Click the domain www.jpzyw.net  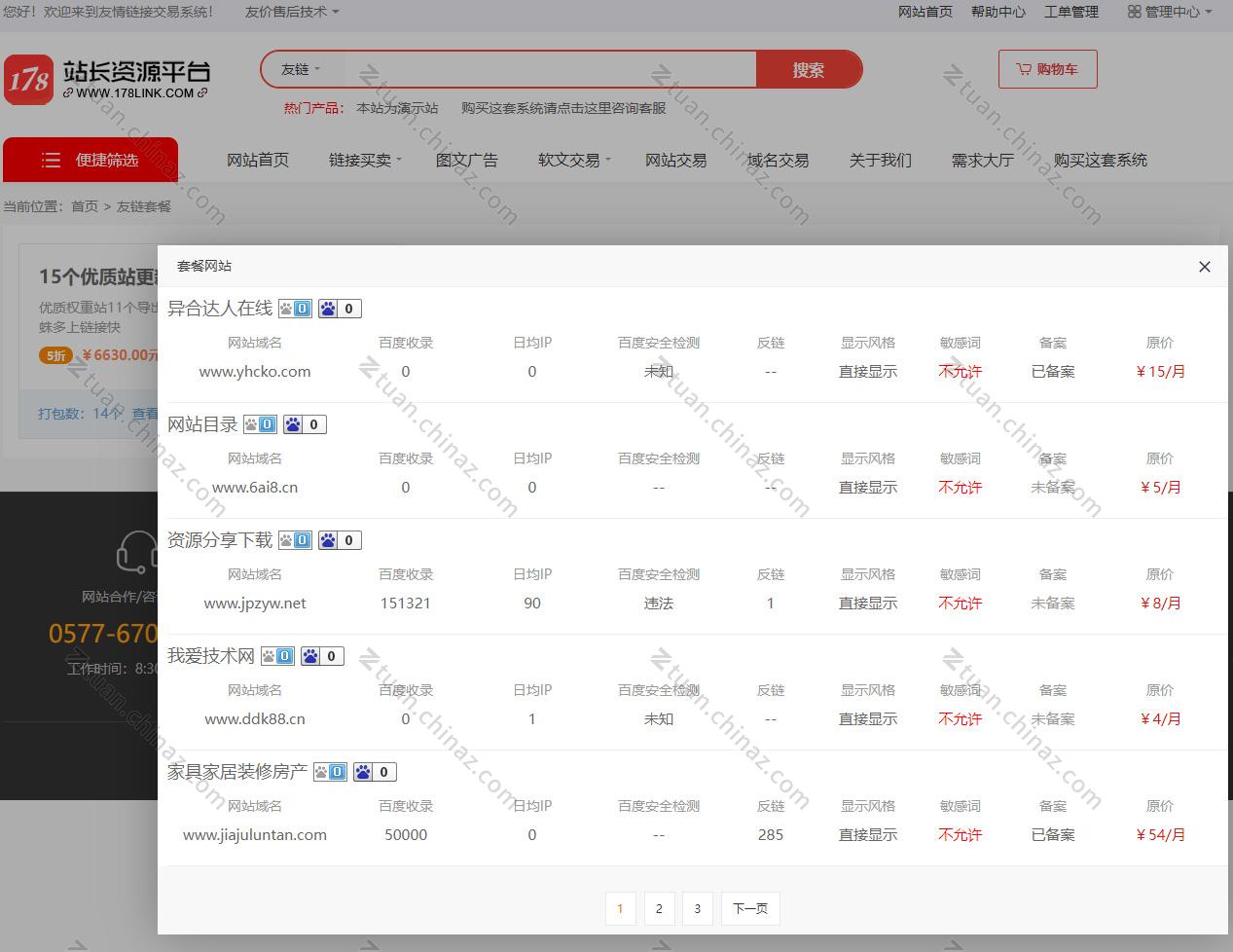pyautogui.click(x=255, y=603)
